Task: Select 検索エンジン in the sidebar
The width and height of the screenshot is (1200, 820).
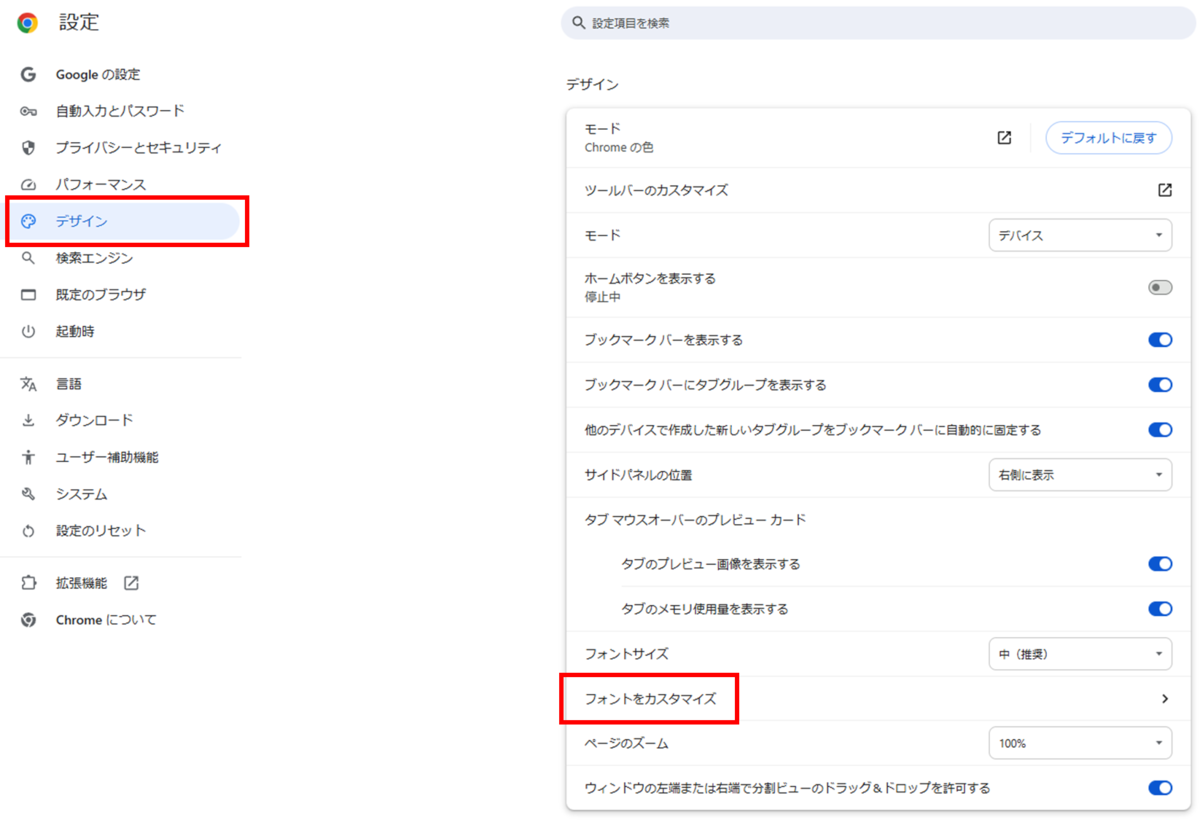Action: [94, 258]
